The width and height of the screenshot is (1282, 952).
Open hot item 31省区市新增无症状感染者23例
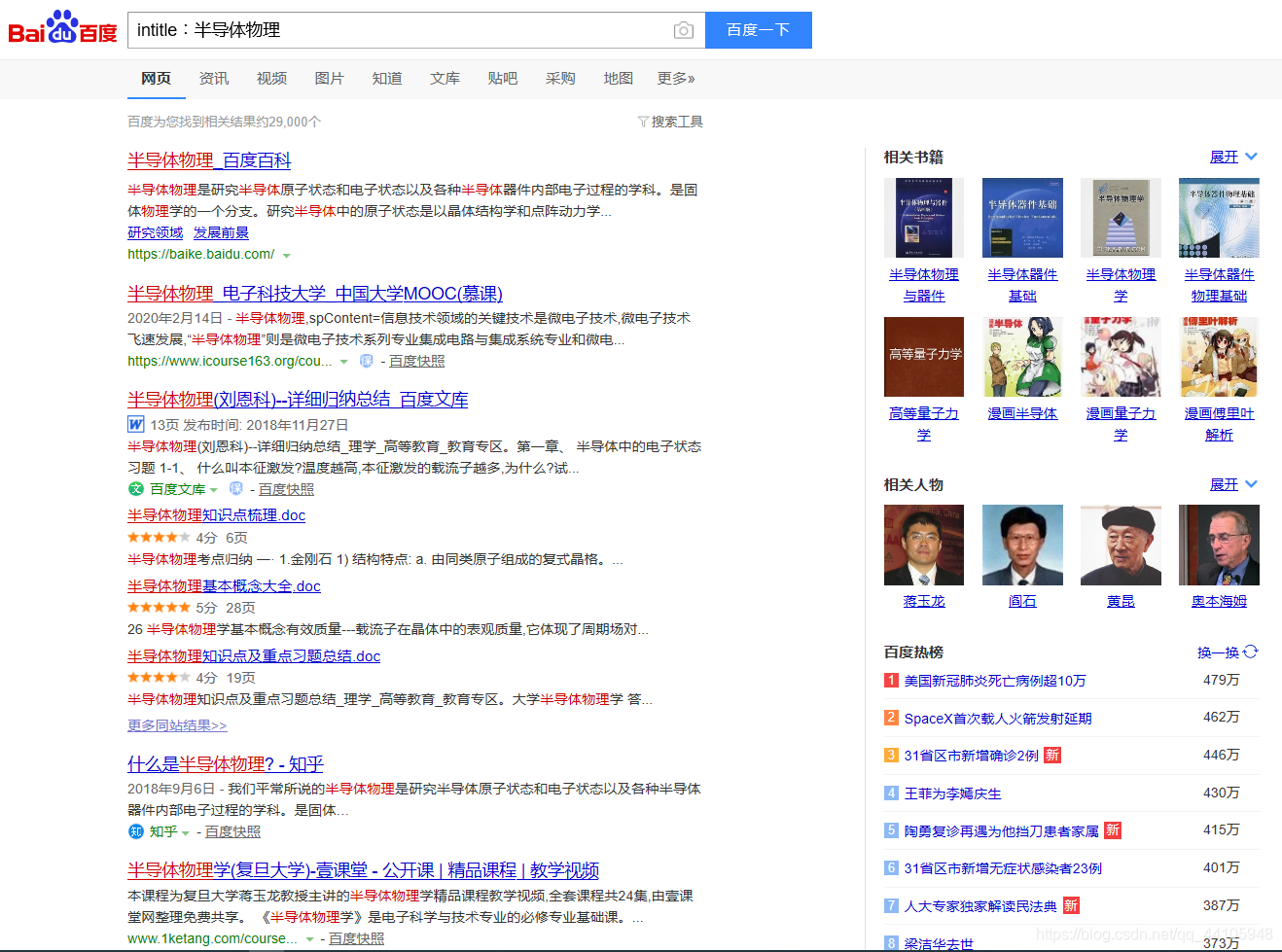point(1003,868)
